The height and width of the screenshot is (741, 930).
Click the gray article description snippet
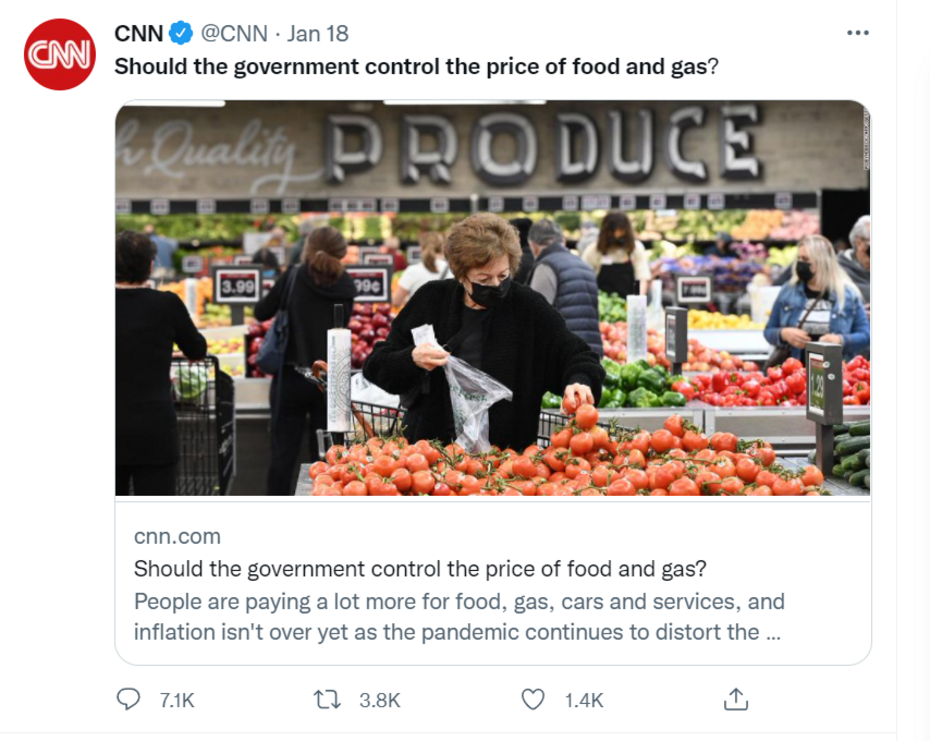tap(459, 617)
